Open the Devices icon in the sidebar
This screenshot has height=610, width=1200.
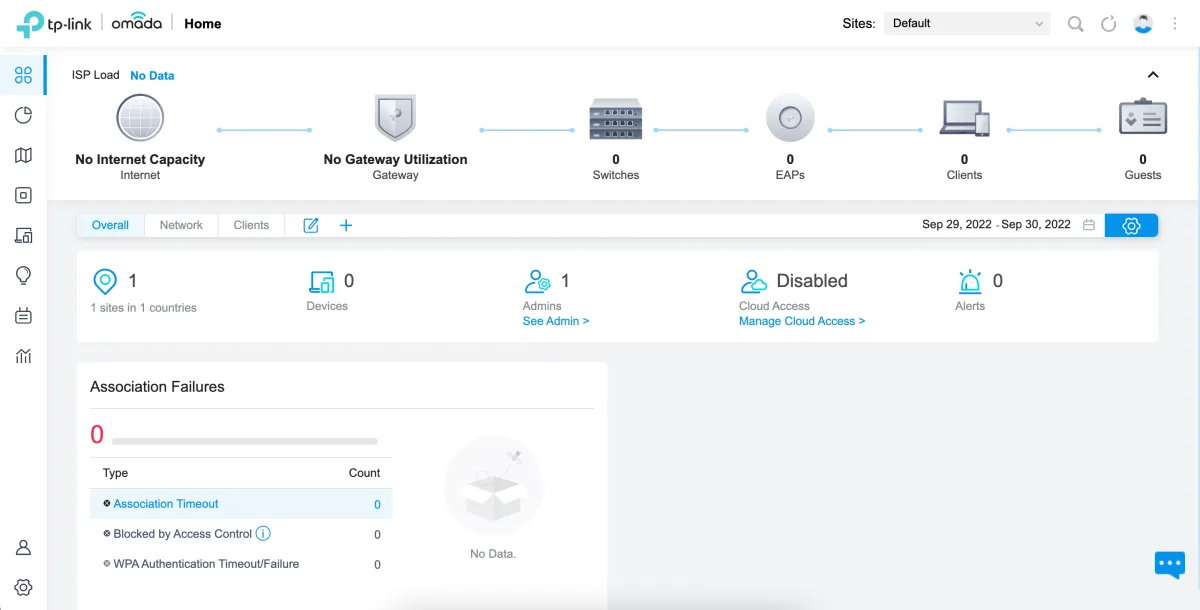[x=23, y=195]
